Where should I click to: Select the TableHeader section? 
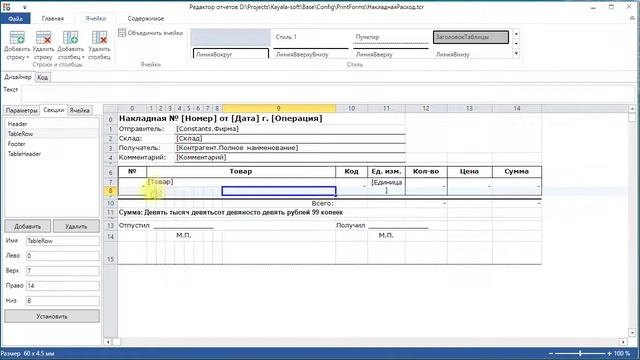coord(51,154)
